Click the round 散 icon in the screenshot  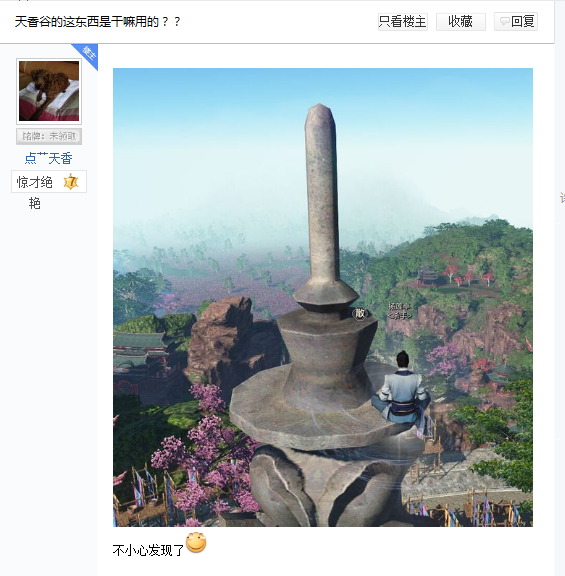359,313
